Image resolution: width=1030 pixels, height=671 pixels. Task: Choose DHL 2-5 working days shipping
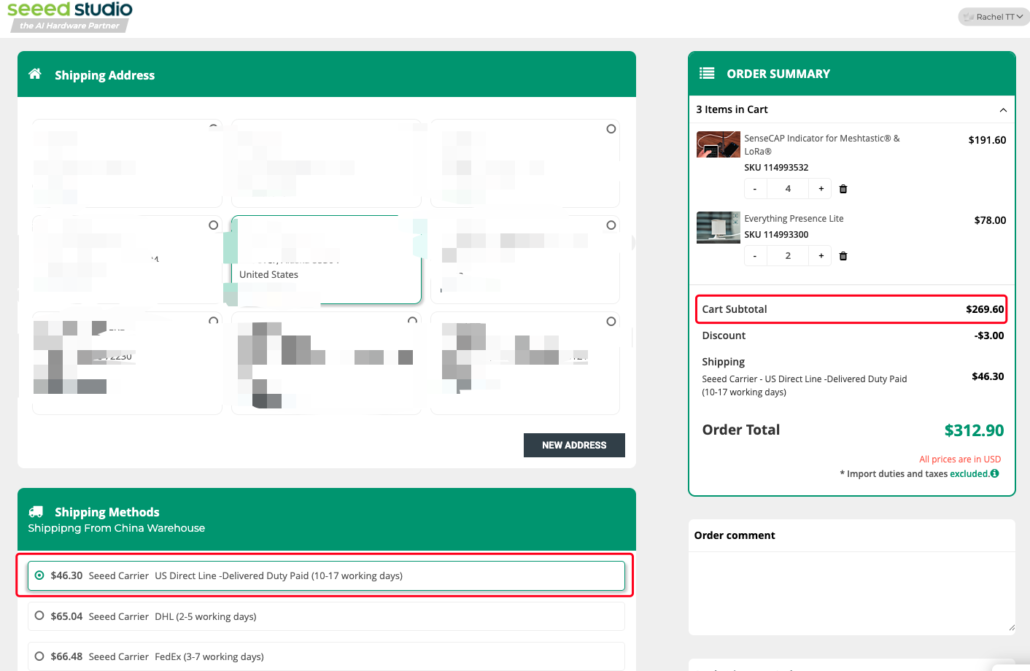39,616
